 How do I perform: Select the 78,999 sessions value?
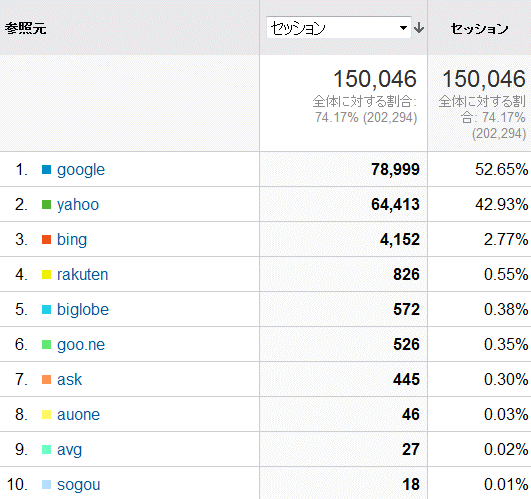point(395,170)
